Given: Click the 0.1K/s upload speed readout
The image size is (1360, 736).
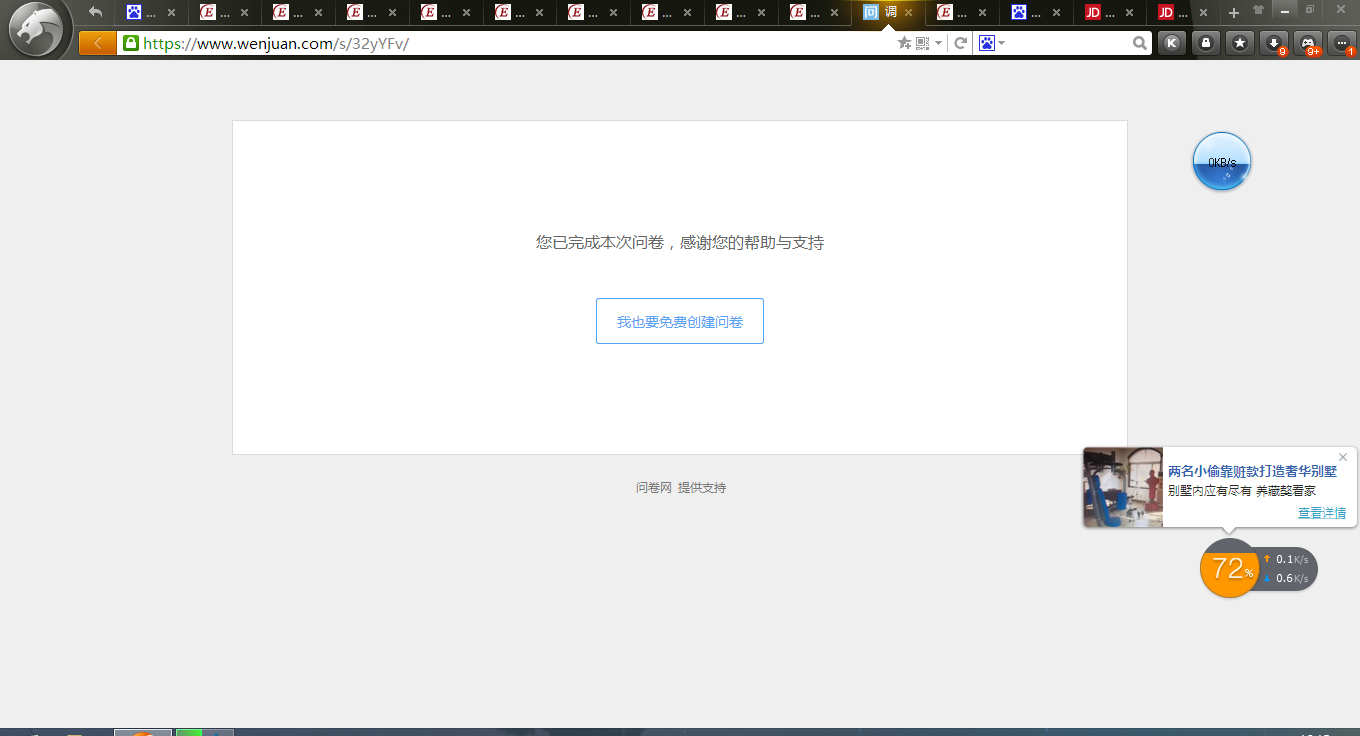Looking at the screenshot, I should 1287,559.
